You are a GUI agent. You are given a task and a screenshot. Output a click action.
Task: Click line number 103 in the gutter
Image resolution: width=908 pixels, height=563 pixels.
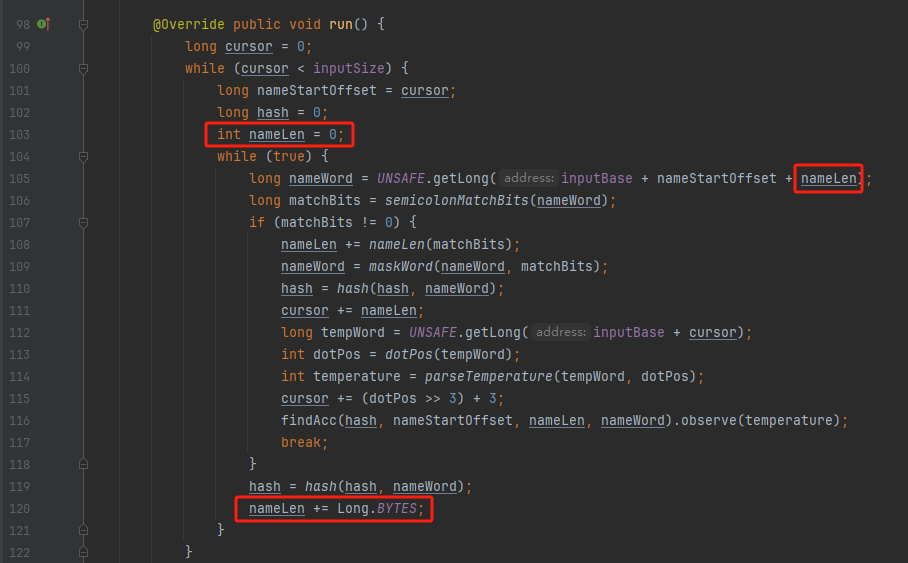click(19, 134)
